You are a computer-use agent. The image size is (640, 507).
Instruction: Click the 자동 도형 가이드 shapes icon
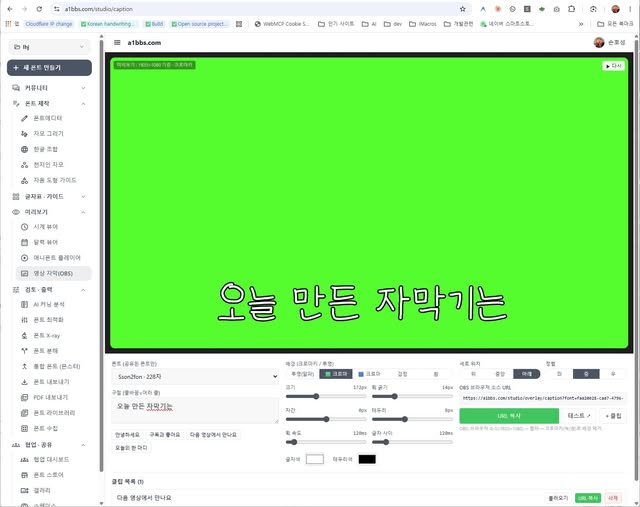[x=24, y=180]
